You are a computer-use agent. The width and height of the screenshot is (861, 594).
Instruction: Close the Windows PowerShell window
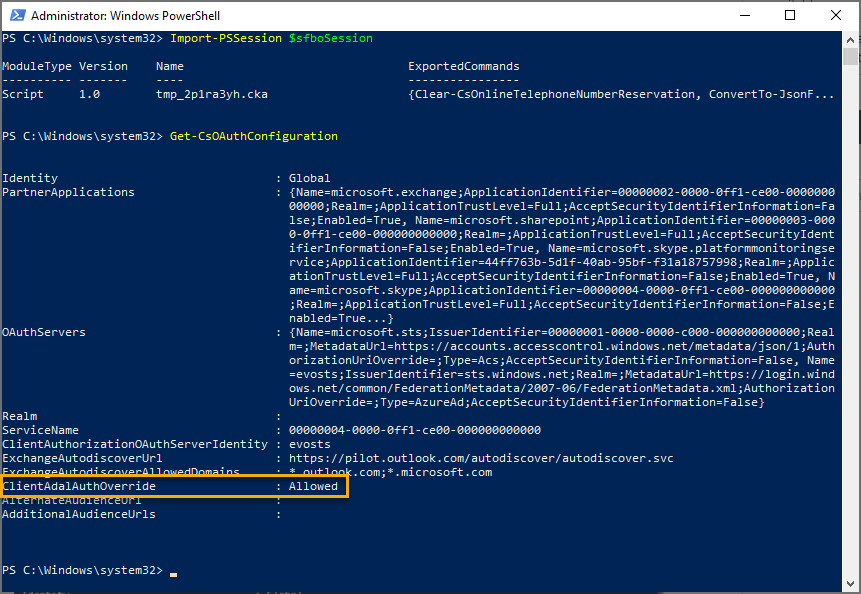point(836,15)
